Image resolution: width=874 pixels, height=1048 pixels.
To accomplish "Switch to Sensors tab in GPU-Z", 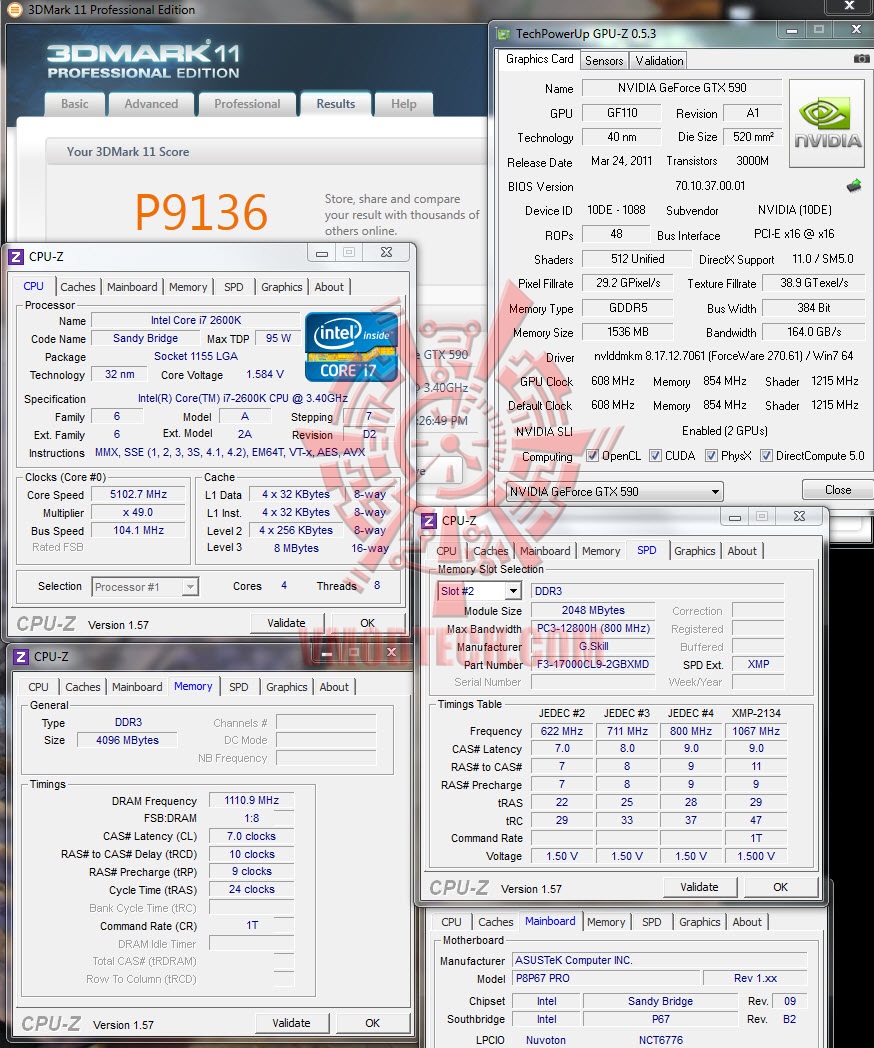I will pyautogui.click(x=604, y=61).
